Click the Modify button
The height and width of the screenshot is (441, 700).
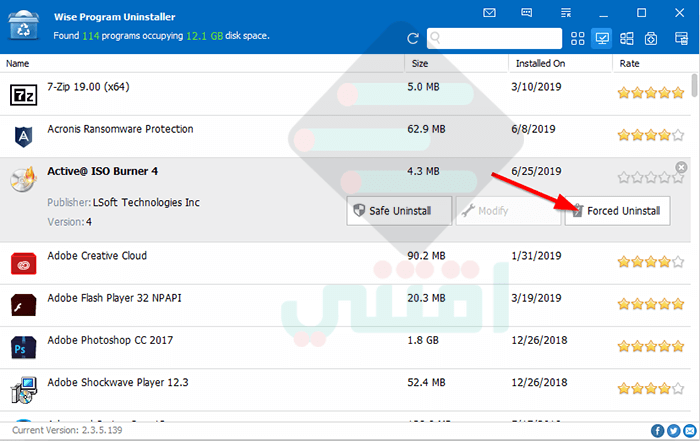[x=508, y=211]
